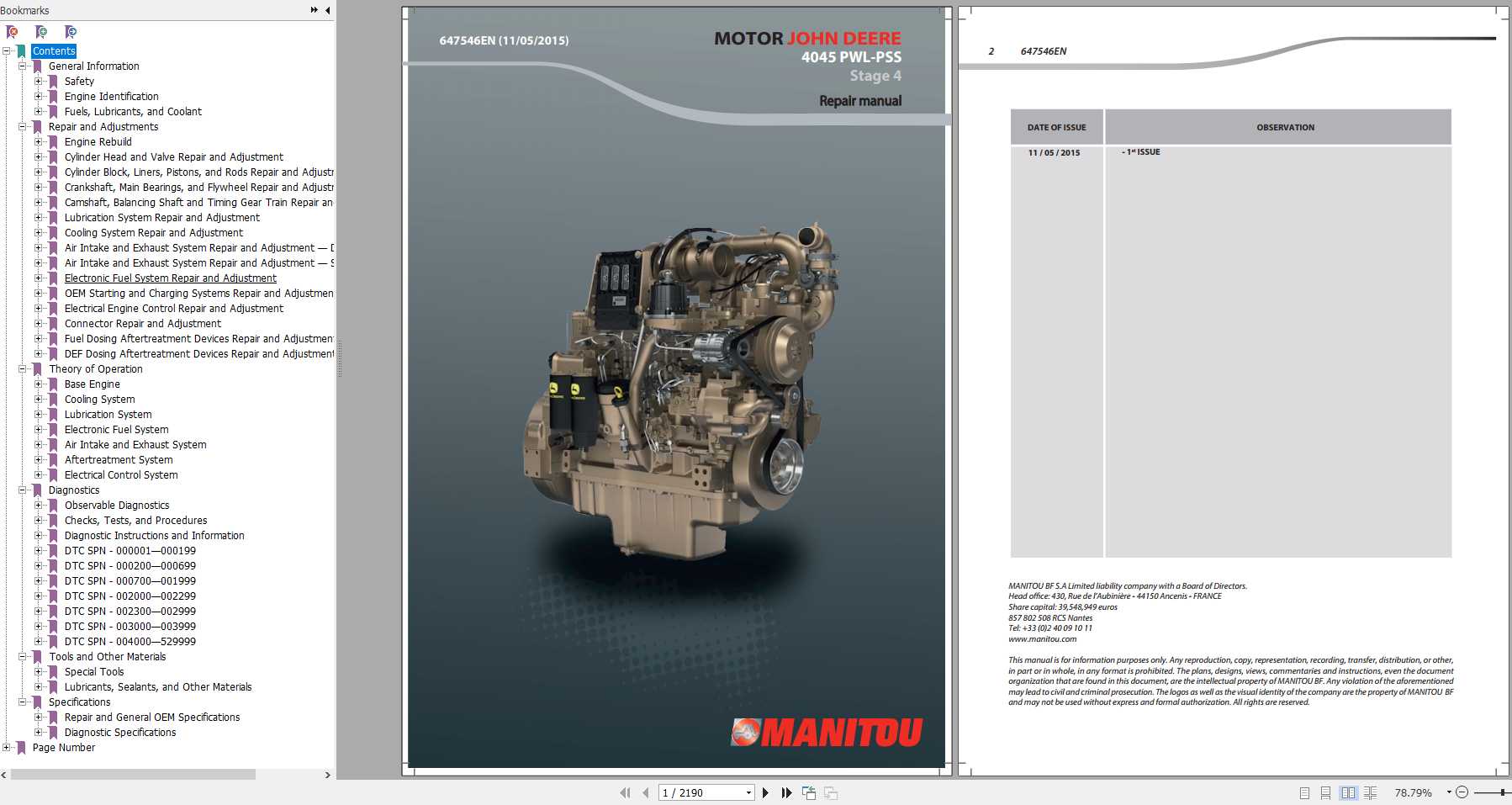
Task: Open Connector Repair and Adjustment bookmark
Action: (143, 324)
